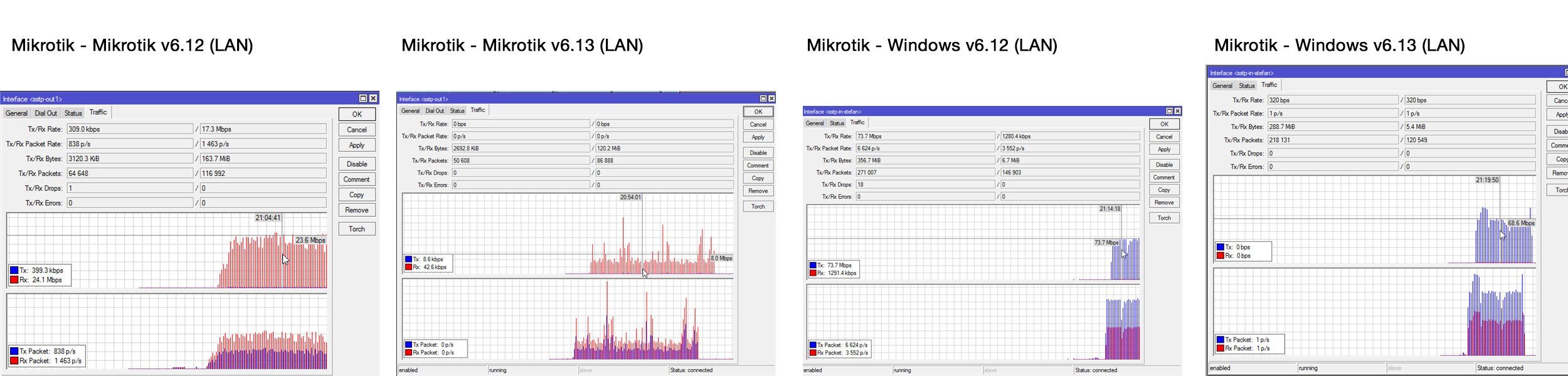Click Comment in Mikrotik-Mikrotik v6.13 window
The width and height of the screenshot is (1568, 376).
click(758, 165)
